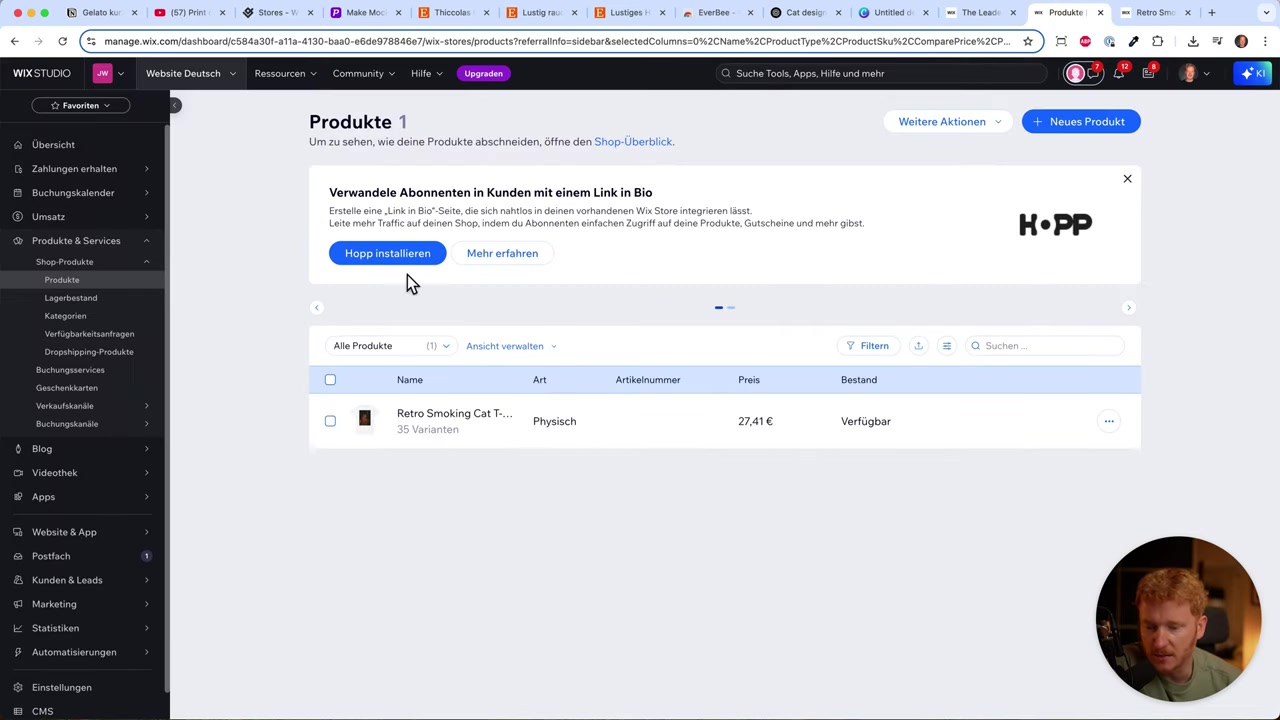Open the notifications bell icon
The image size is (1280, 720).
tap(1119, 73)
